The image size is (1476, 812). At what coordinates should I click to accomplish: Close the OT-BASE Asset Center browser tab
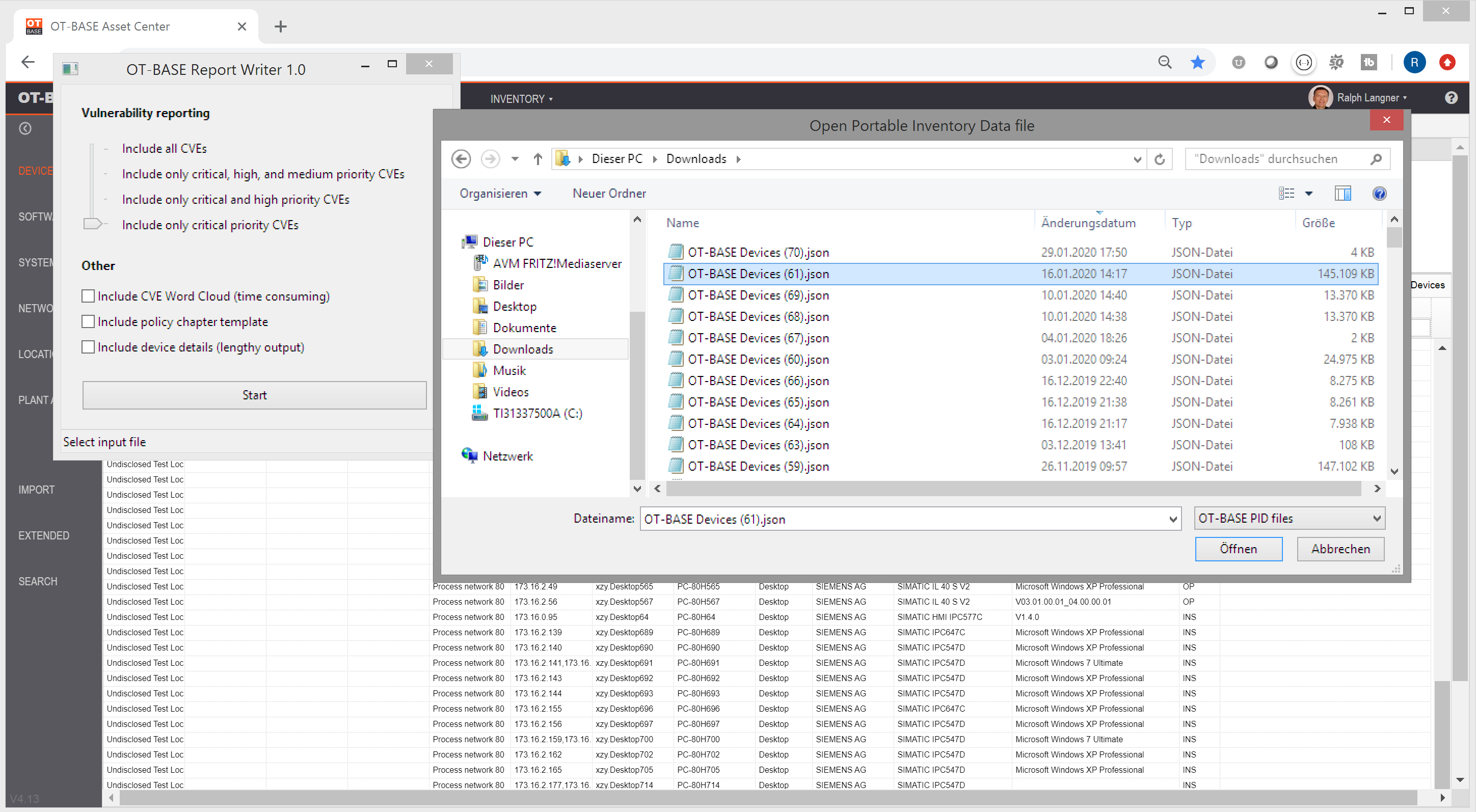(x=242, y=26)
